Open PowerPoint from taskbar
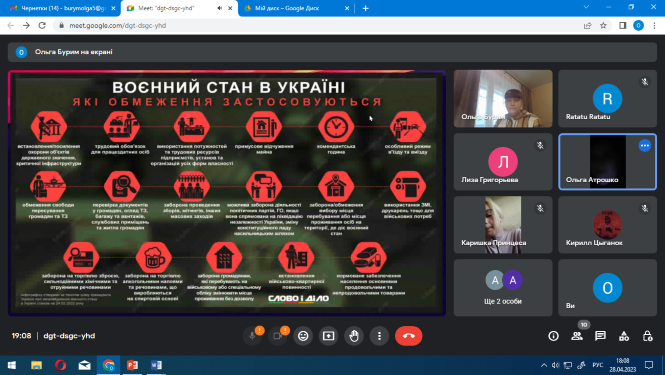This screenshot has width=665, height=375. pos(132,365)
